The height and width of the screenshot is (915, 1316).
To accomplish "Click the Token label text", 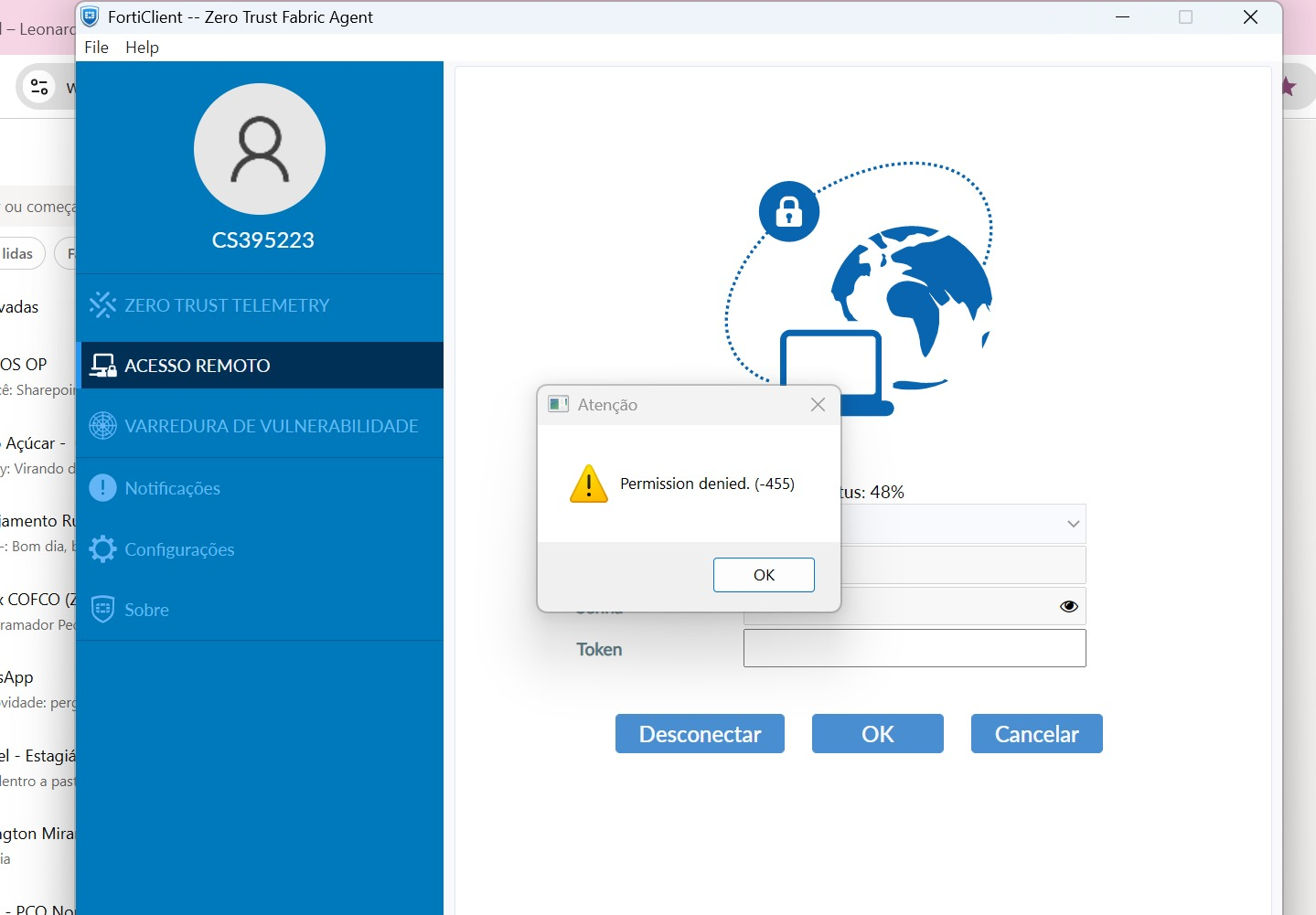I will (x=599, y=649).
